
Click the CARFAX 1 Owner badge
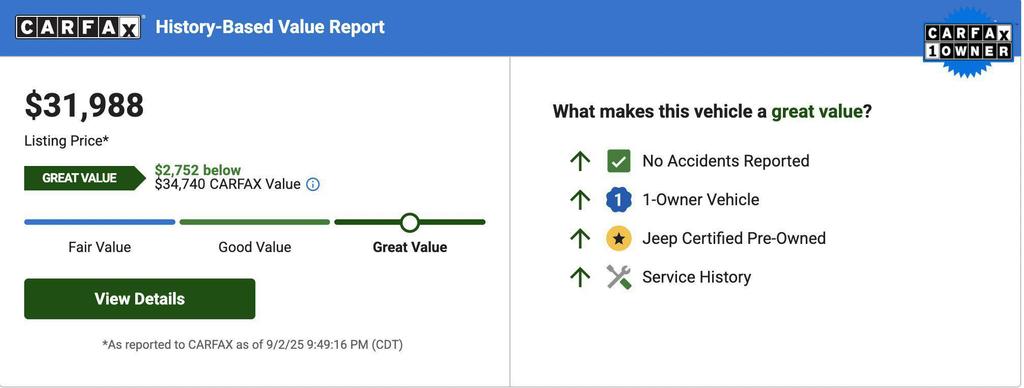pos(968,43)
